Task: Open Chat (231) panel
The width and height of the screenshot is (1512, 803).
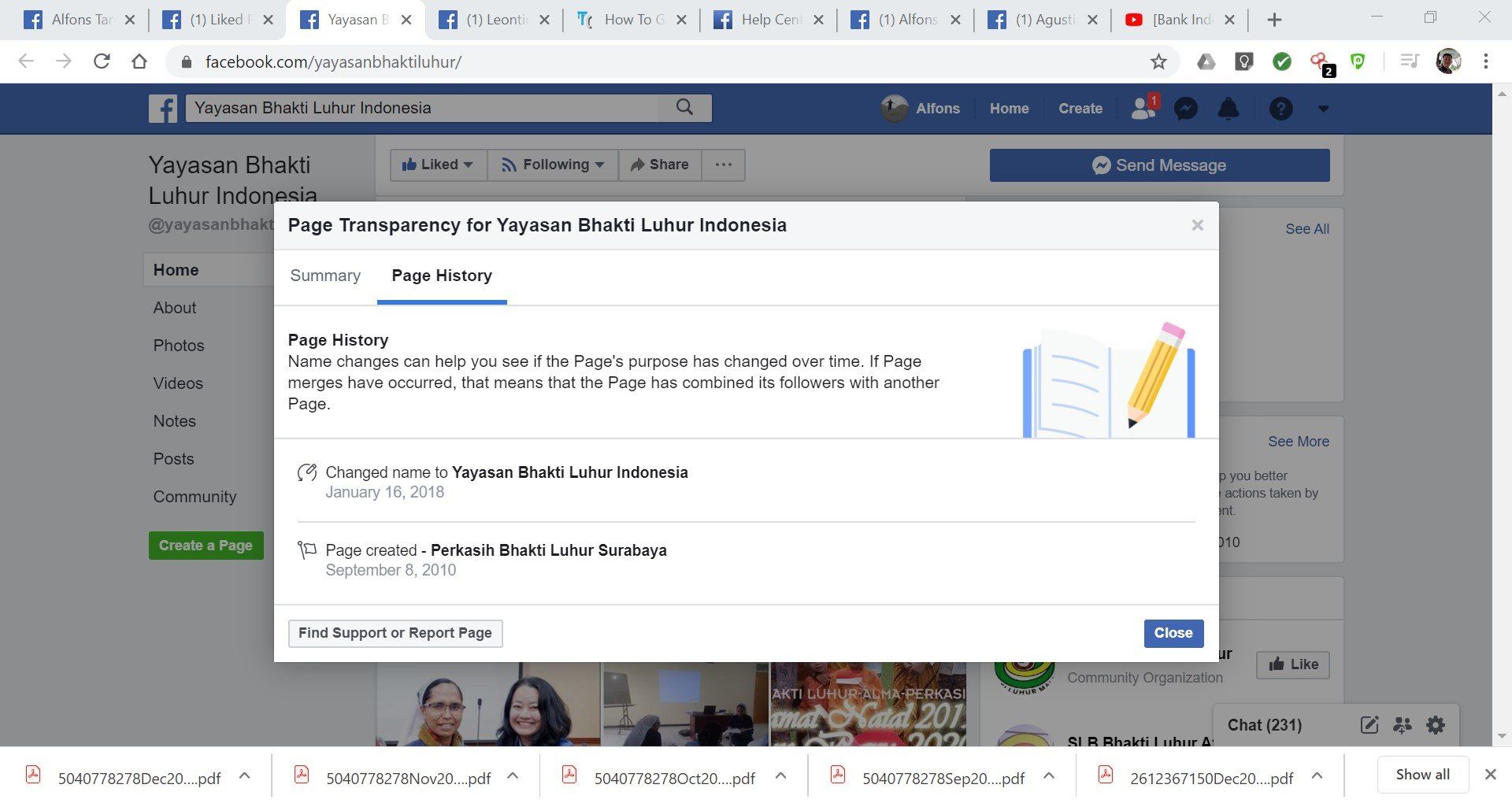Action: [x=1265, y=725]
